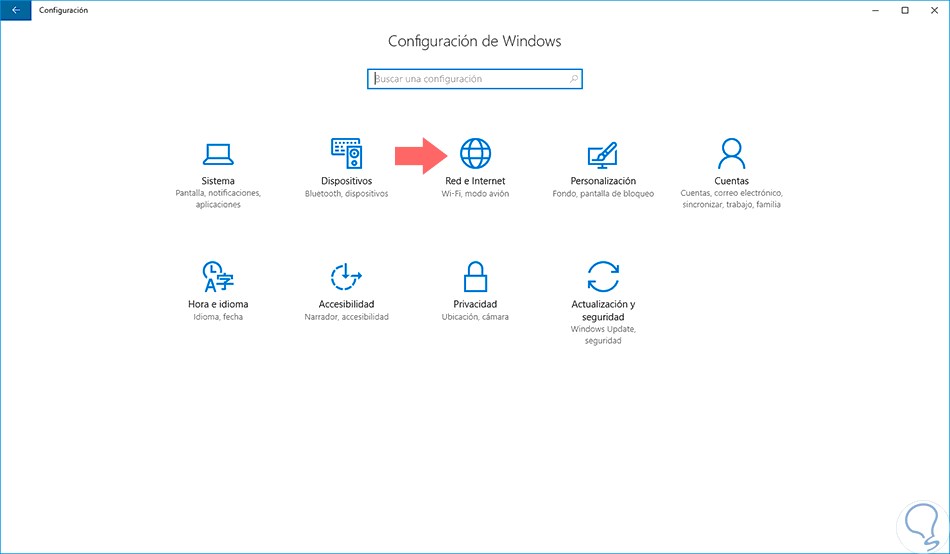
Task: Click 'Bluetooth, dispositivos' description
Action: [347, 194]
